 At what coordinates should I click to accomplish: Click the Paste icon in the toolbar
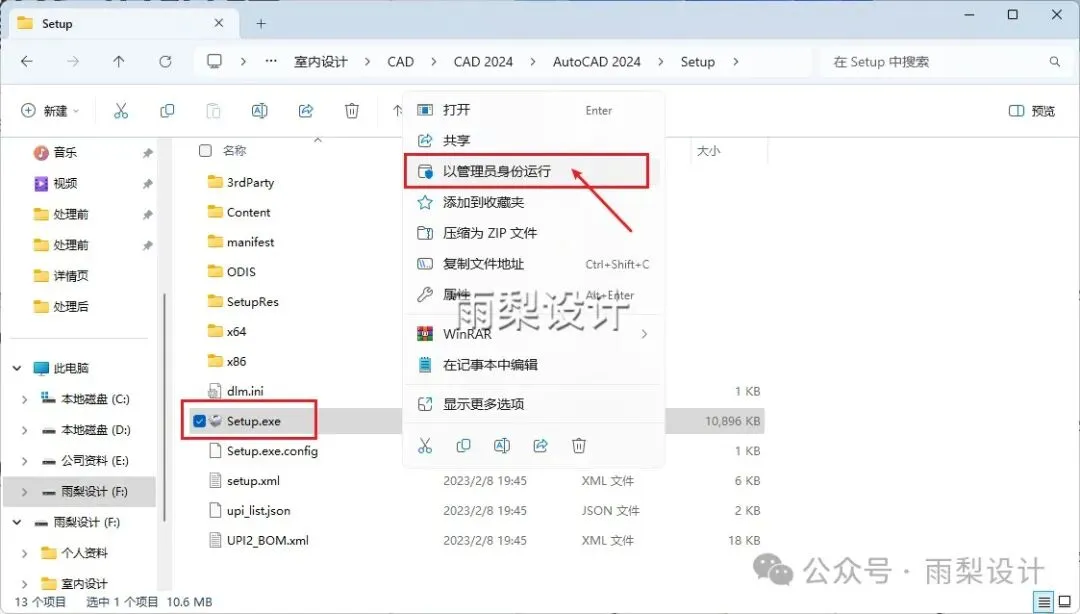[214, 111]
